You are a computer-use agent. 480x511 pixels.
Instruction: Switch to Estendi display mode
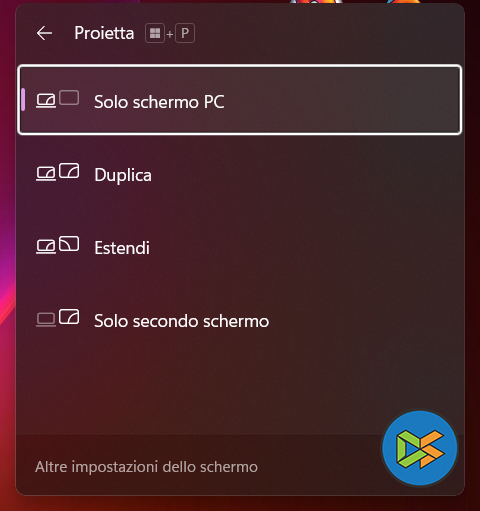click(x=240, y=247)
